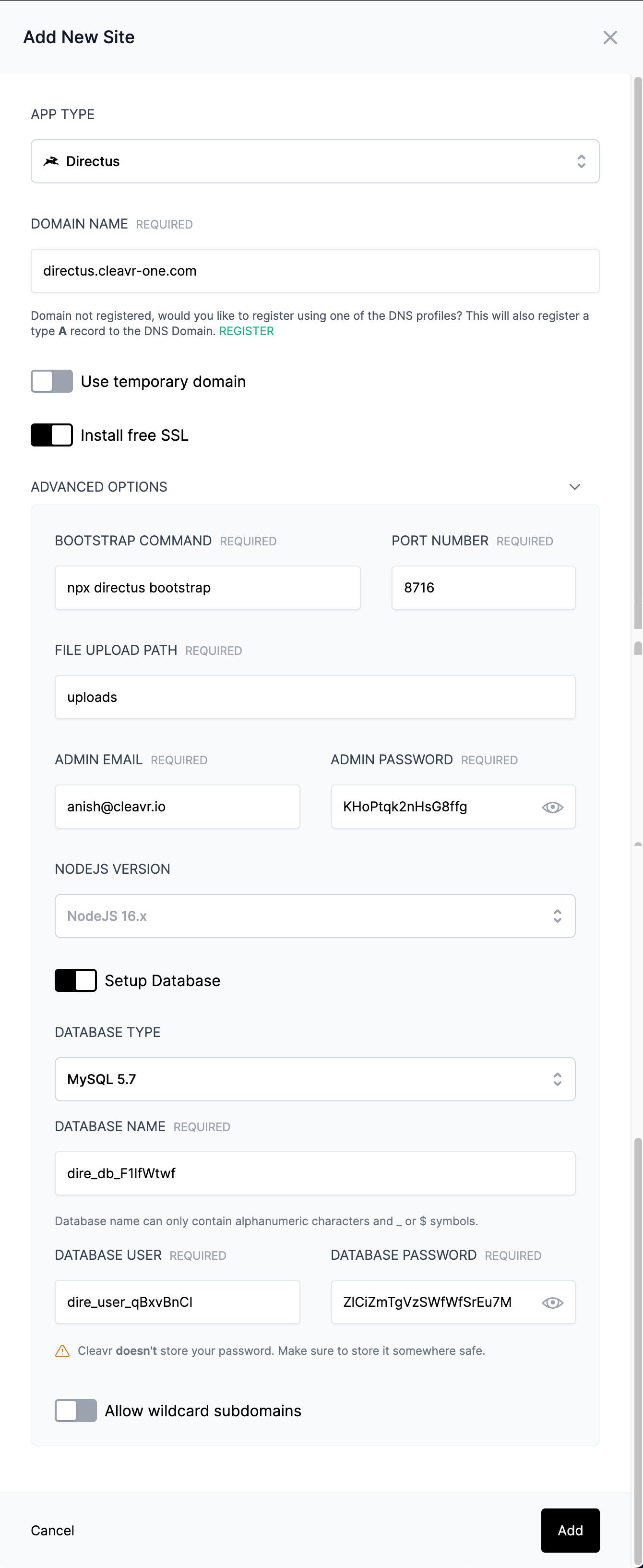
Task: Click the NodeJS Version selector arrows
Action: pos(557,916)
